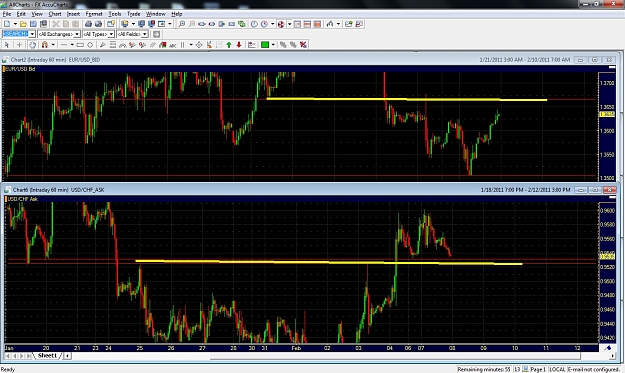Click the go arrow button beside All Fields
This screenshot has width=625, height=373.
157,34
